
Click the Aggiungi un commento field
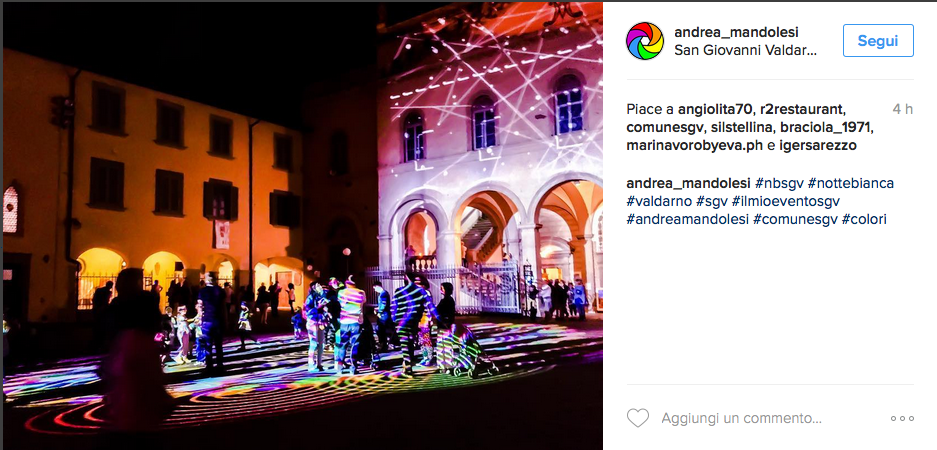coord(741,418)
